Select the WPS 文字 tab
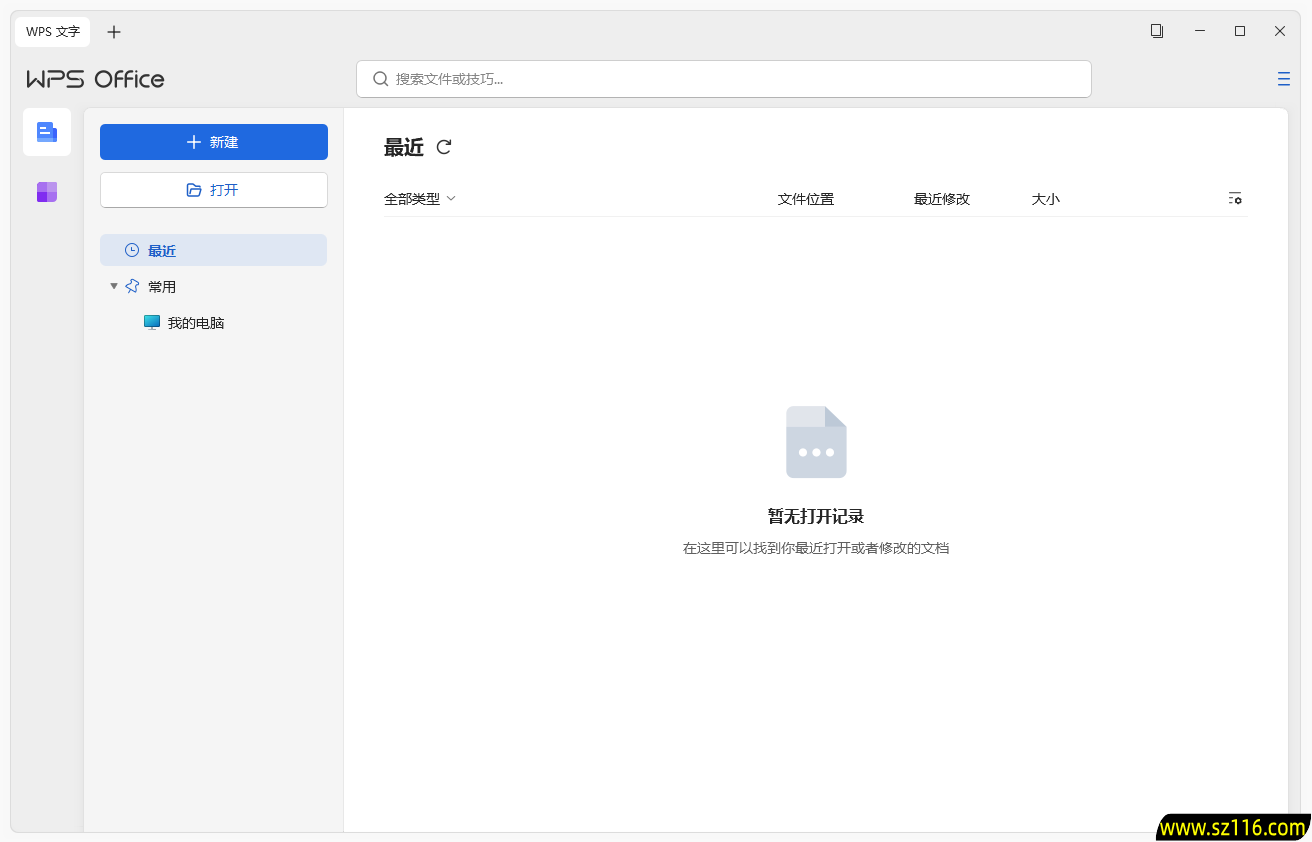The image size is (1312, 842). [x=52, y=31]
